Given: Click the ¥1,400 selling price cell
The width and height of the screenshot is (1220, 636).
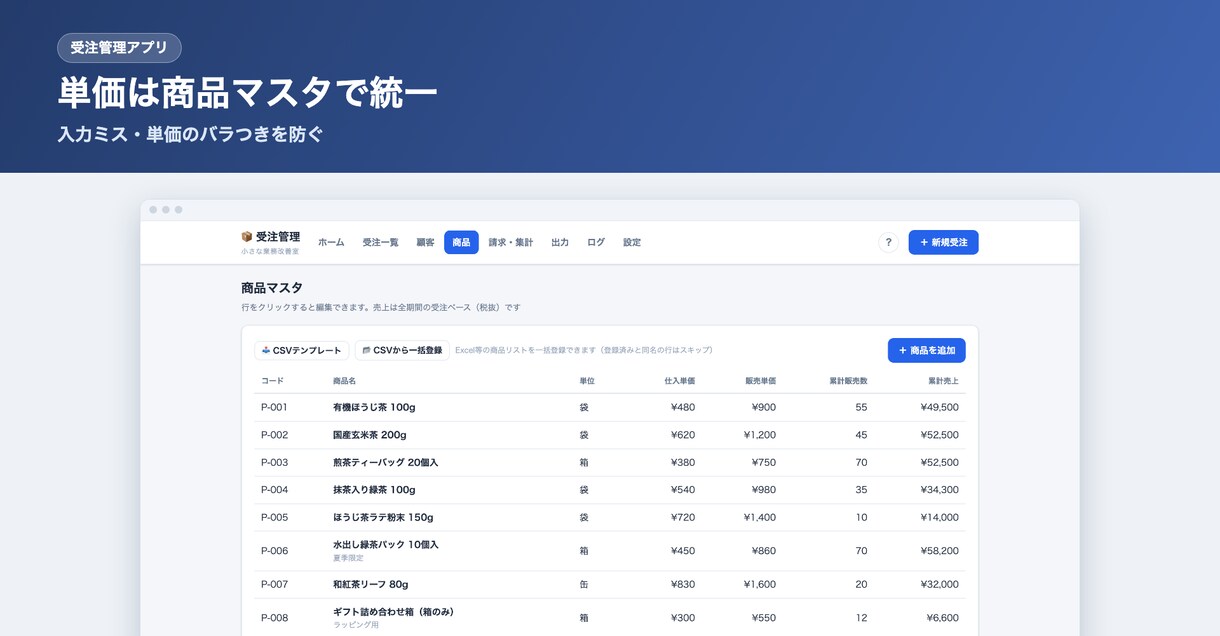Looking at the screenshot, I should pos(760,517).
